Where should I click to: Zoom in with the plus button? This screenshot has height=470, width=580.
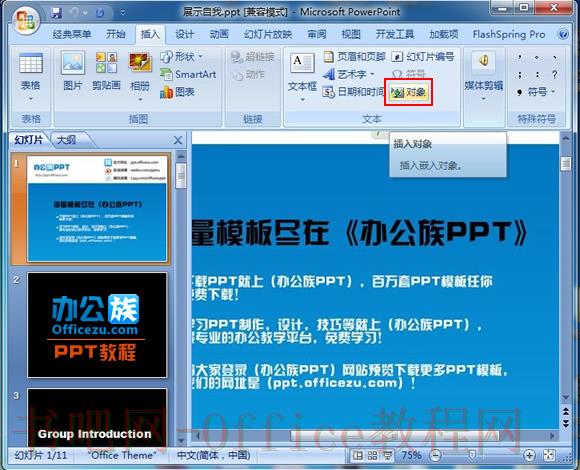[x=529, y=455]
